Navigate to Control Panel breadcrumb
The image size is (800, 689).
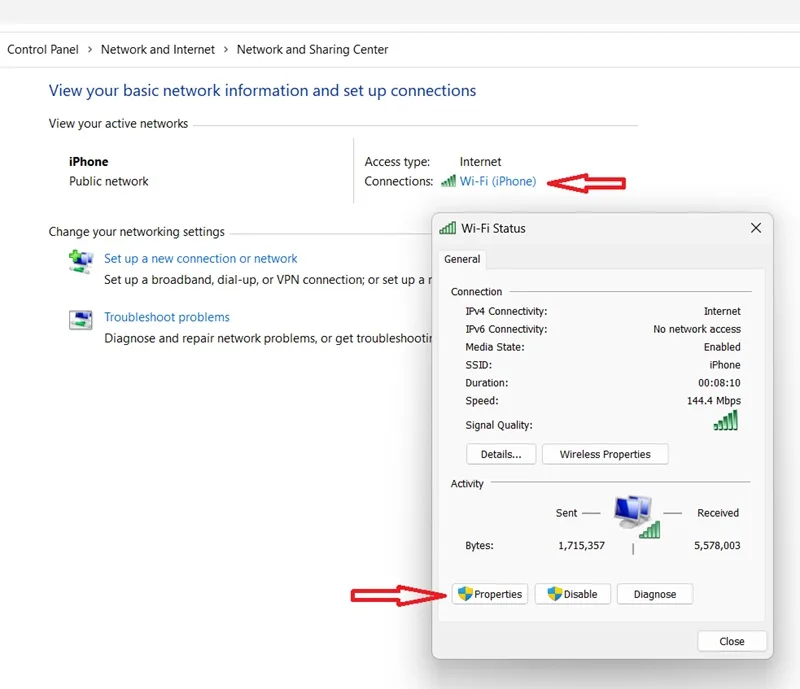(x=43, y=50)
